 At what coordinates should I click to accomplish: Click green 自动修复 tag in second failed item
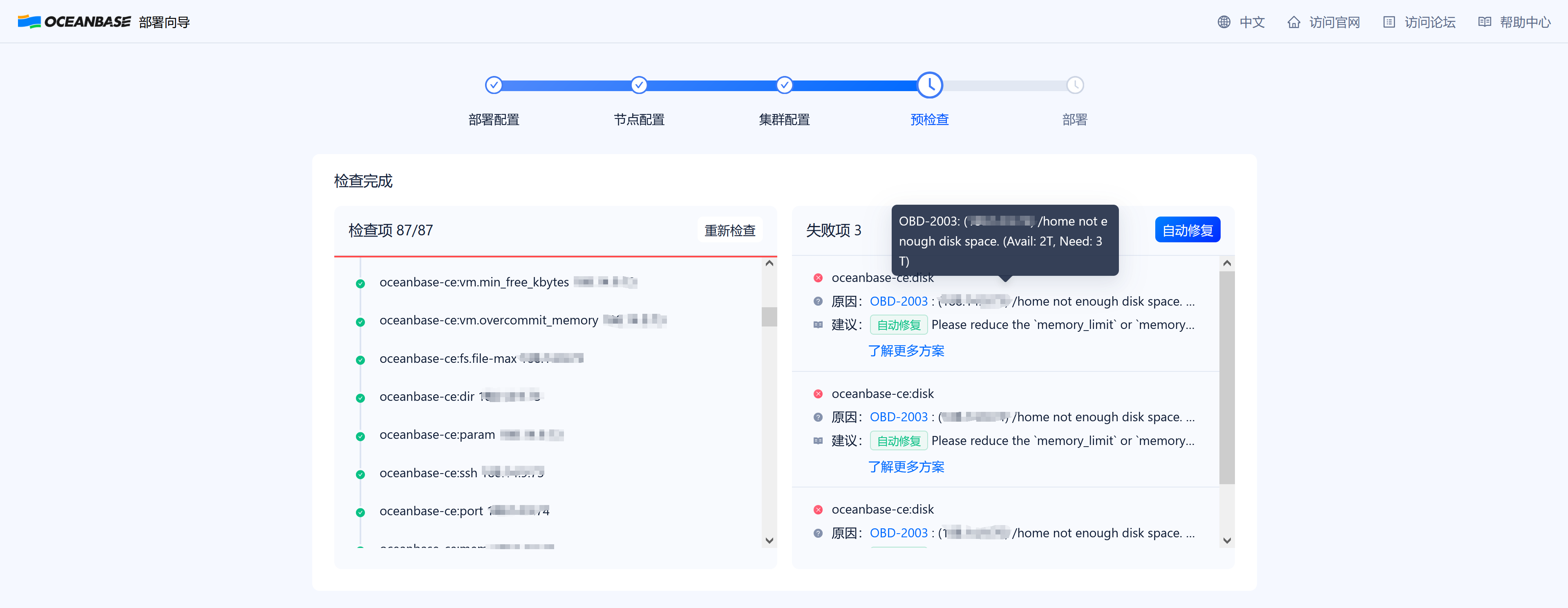(899, 440)
